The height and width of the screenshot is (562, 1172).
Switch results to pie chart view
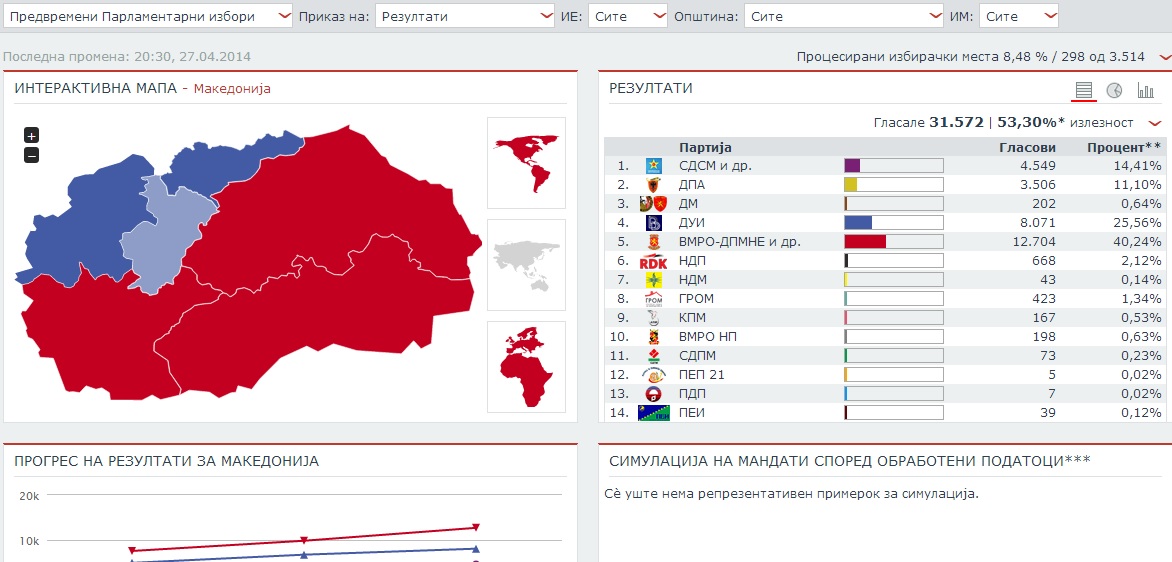tap(1114, 91)
